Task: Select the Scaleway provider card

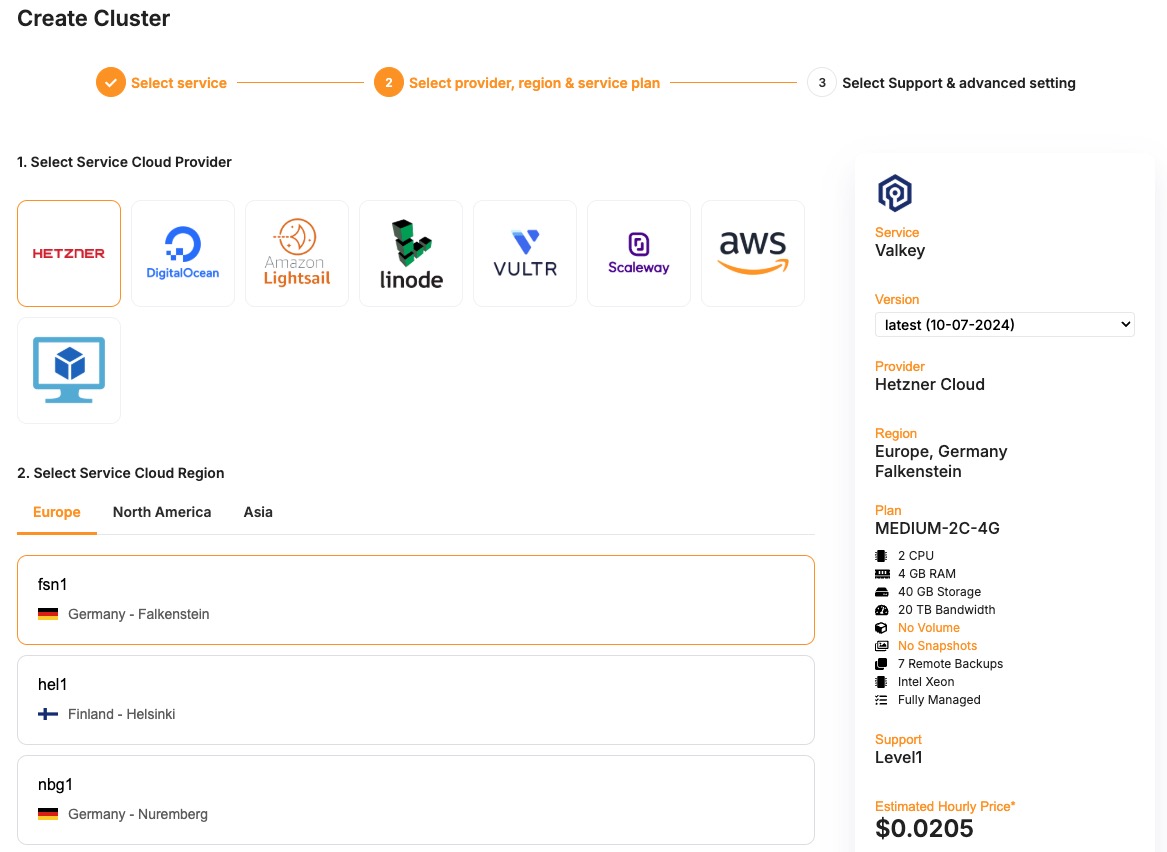Action: pyautogui.click(x=639, y=253)
